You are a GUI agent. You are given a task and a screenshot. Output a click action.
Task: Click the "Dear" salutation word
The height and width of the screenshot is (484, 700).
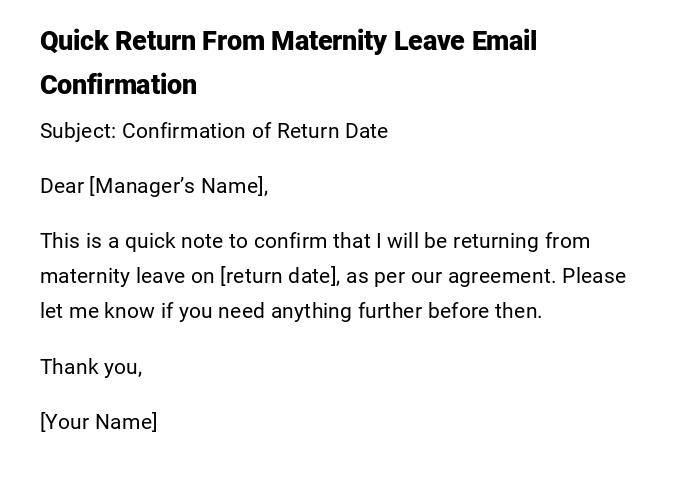62,186
